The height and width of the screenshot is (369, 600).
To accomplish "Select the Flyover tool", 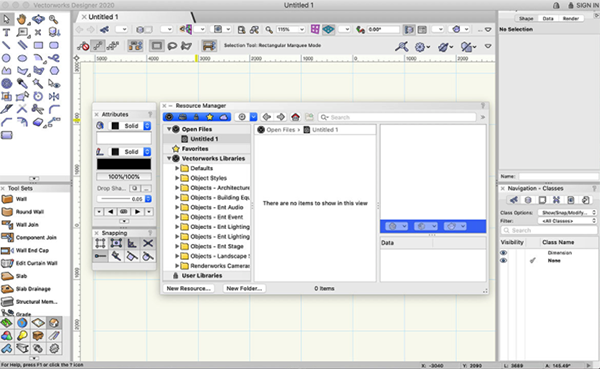I will [38, 19].
